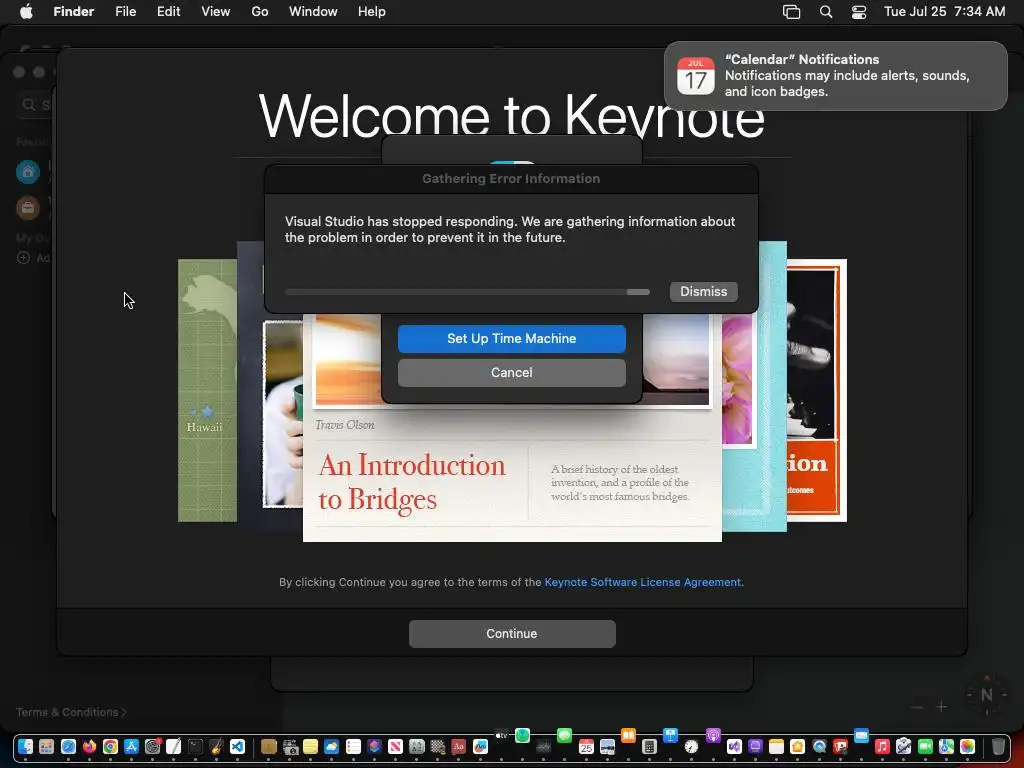Launch Firefox from the Dock
Image resolution: width=1024 pixels, height=768 pixels.
(x=89, y=746)
